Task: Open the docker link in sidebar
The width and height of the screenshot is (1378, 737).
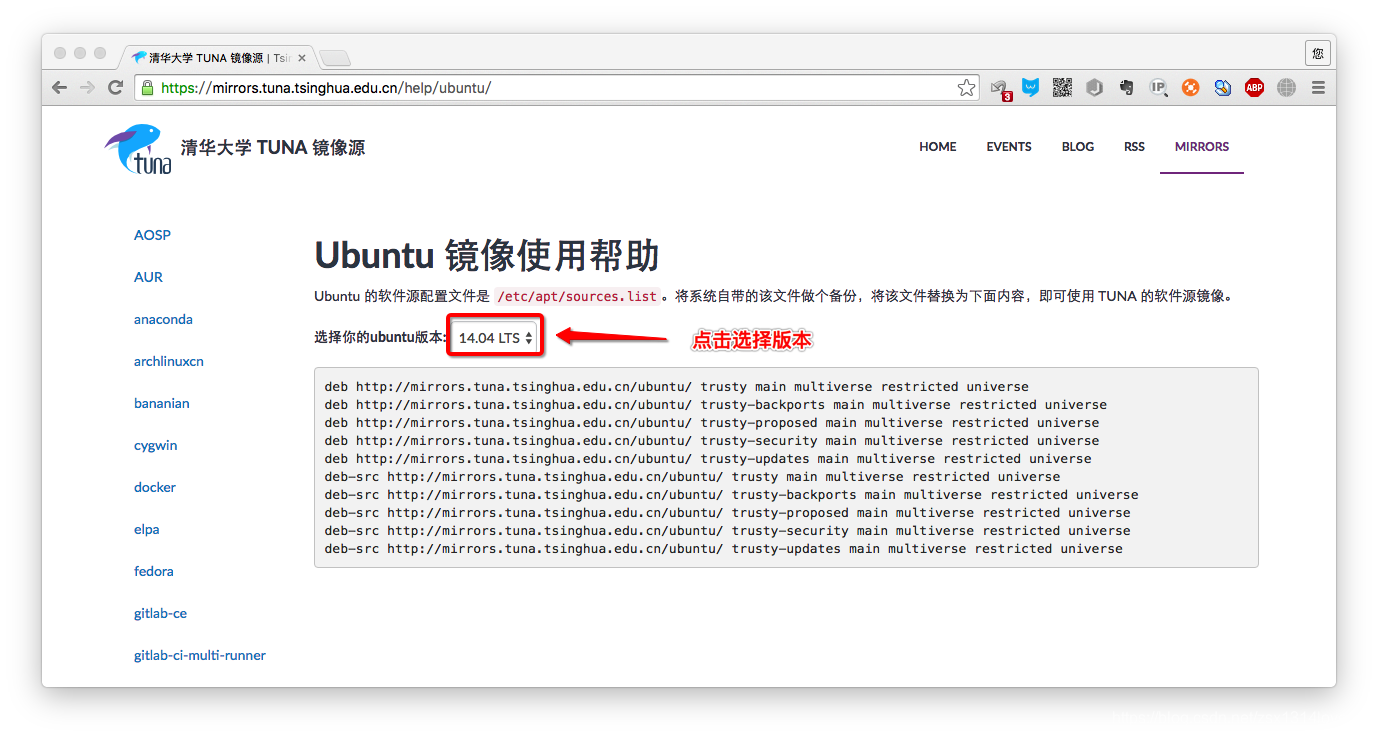Action: pos(155,487)
